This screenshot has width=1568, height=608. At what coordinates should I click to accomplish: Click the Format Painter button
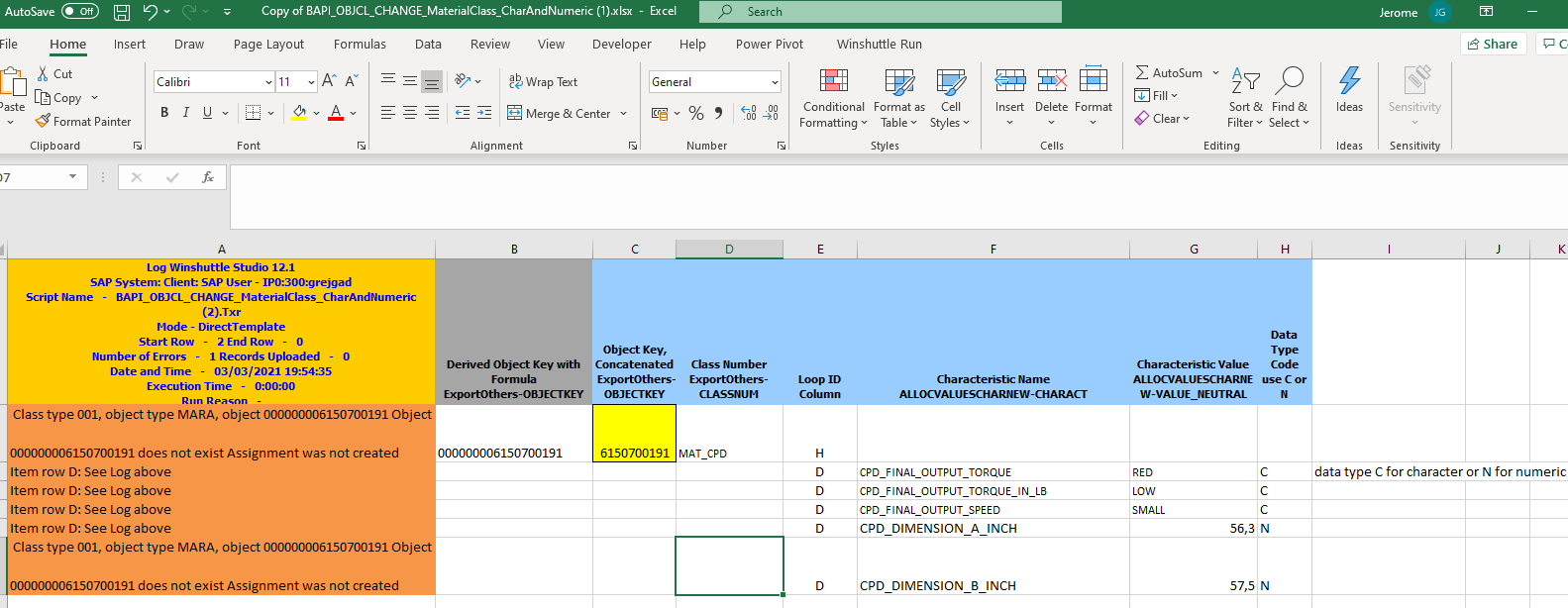[83, 121]
